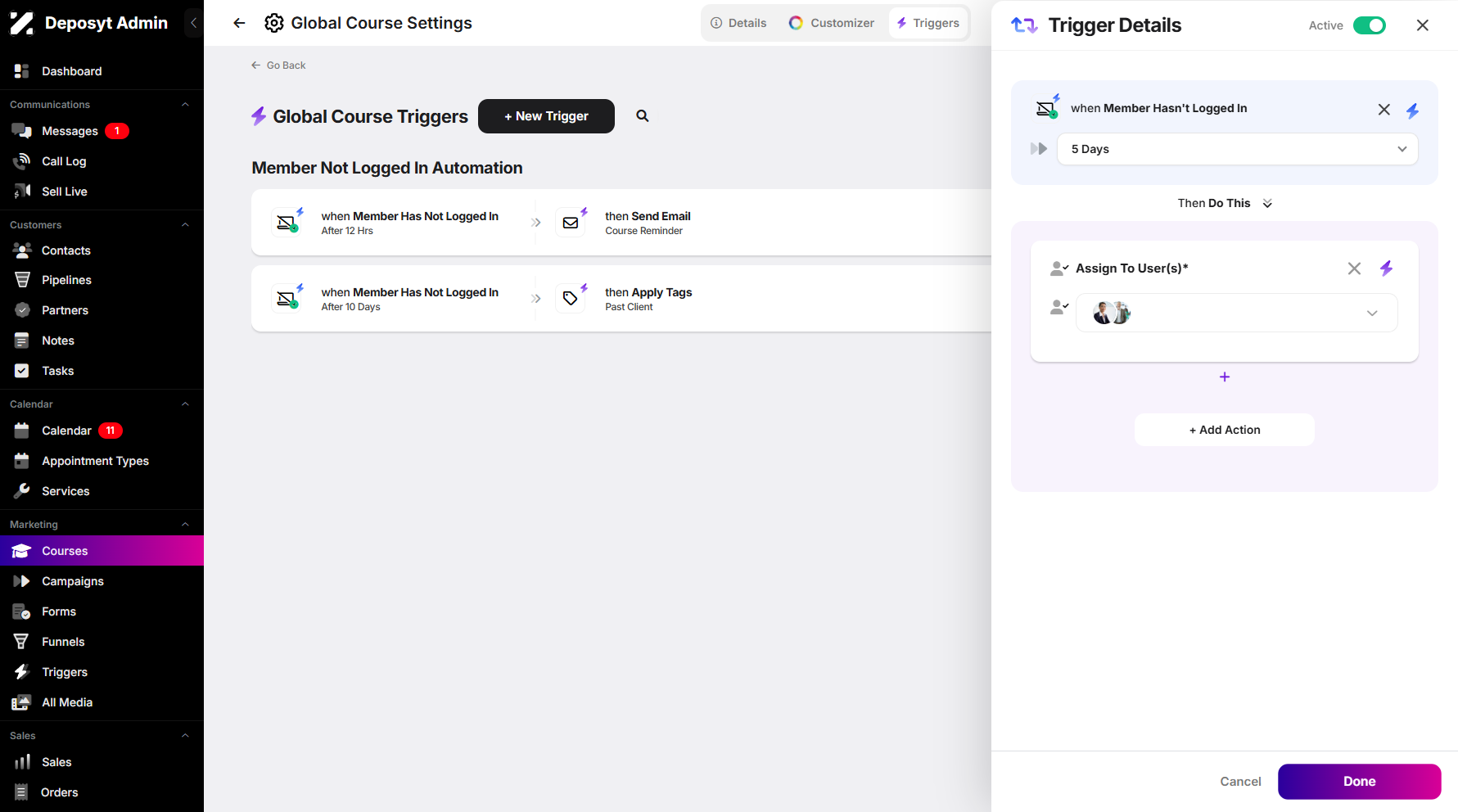Open the Tasks sidebar icon
1458x812 pixels.
22,371
